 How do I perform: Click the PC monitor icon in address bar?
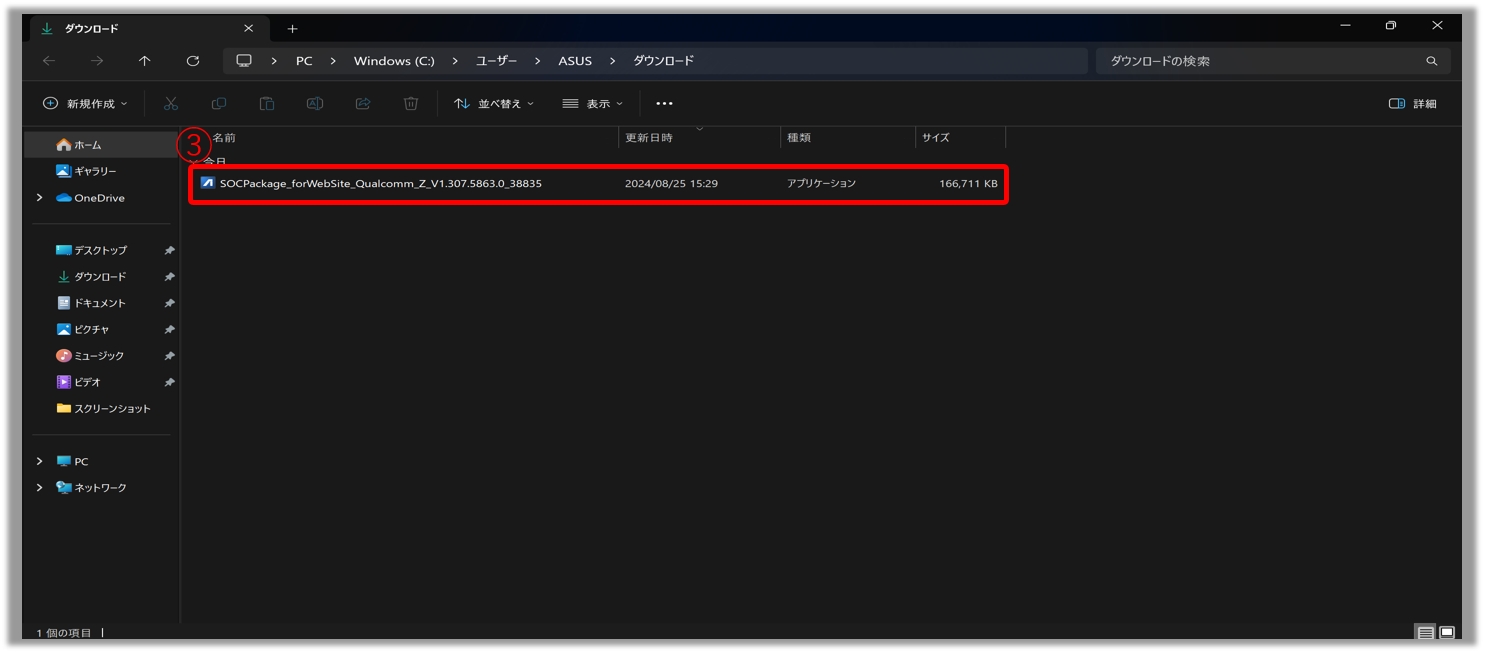click(244, 61)
